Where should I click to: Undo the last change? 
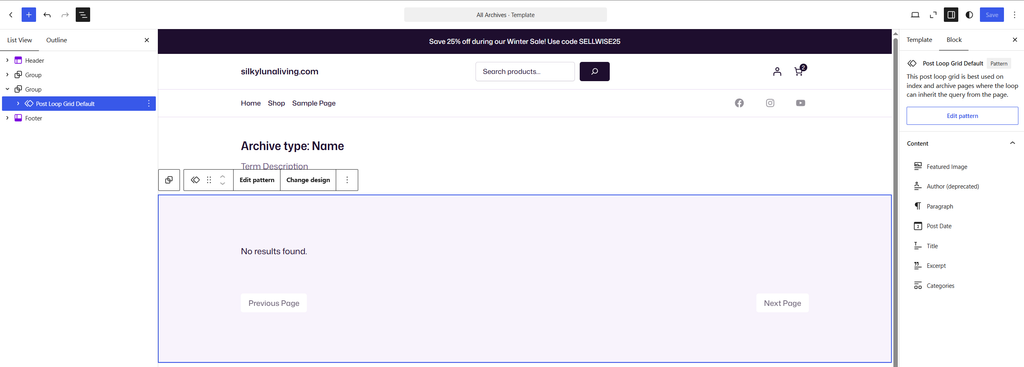(x=47, y=14)
